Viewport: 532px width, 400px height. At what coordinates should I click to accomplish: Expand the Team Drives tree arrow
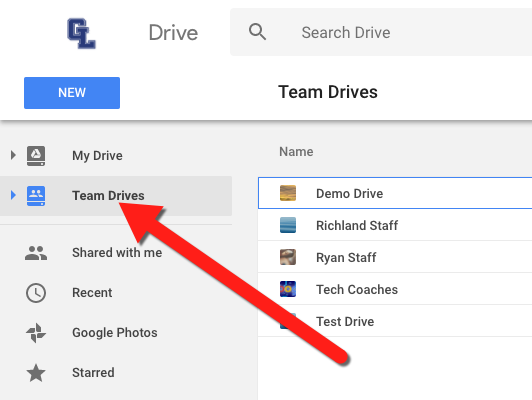pos(13,195)
